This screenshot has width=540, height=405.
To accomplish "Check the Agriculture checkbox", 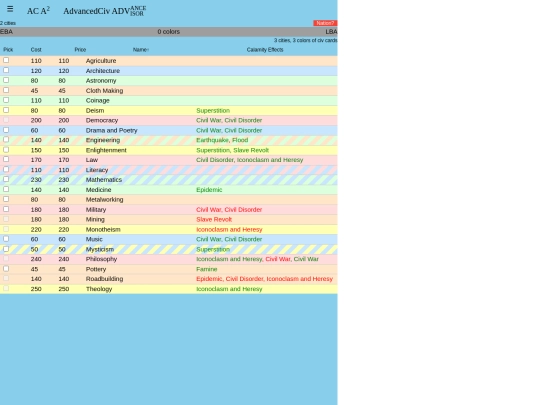I will [6, 60].
